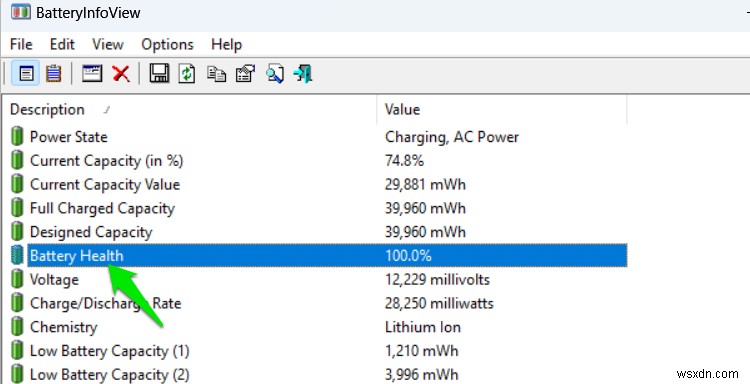Click the BatteryInfoView title bar app icon
Screen dimensions: 750x384
coord(20,12)
